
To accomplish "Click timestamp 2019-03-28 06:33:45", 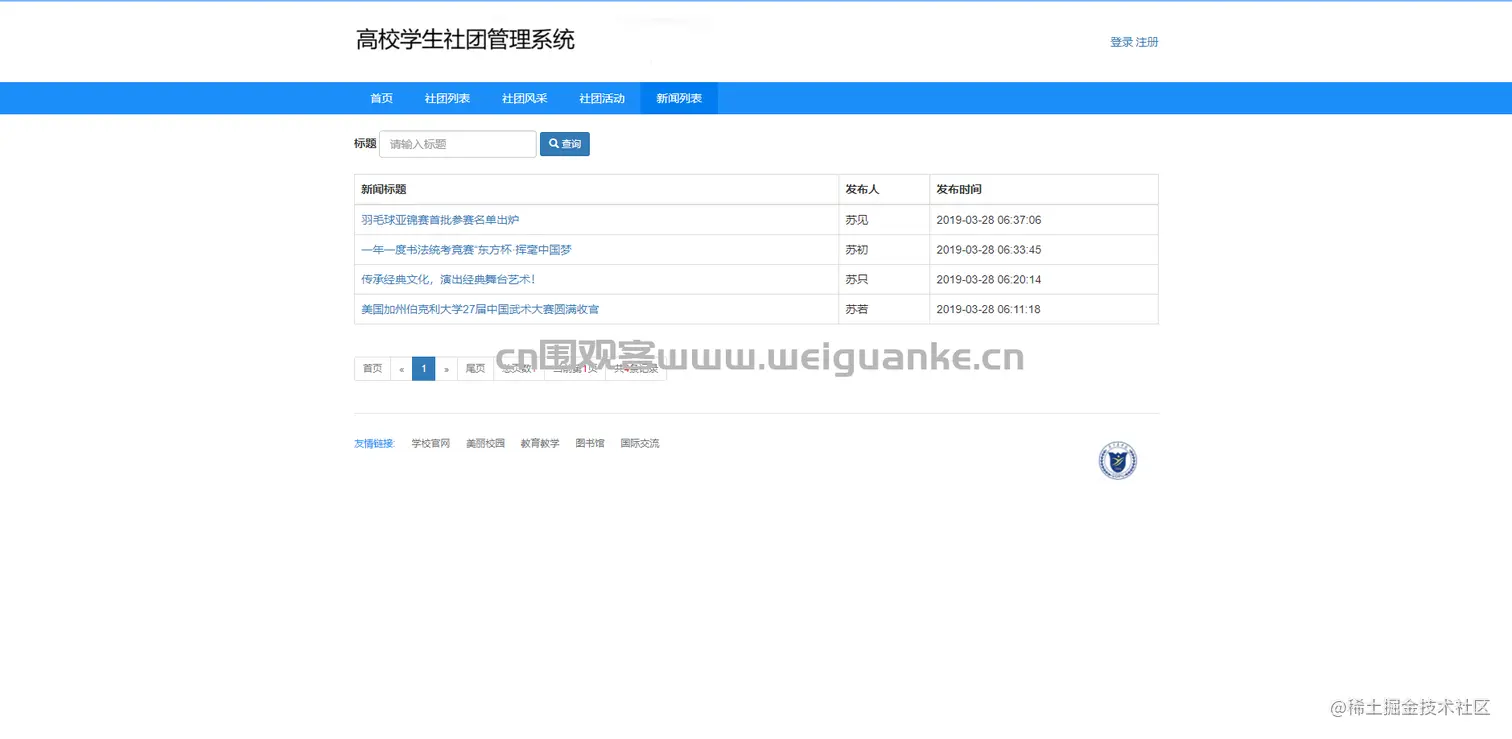I will point(989,250).
